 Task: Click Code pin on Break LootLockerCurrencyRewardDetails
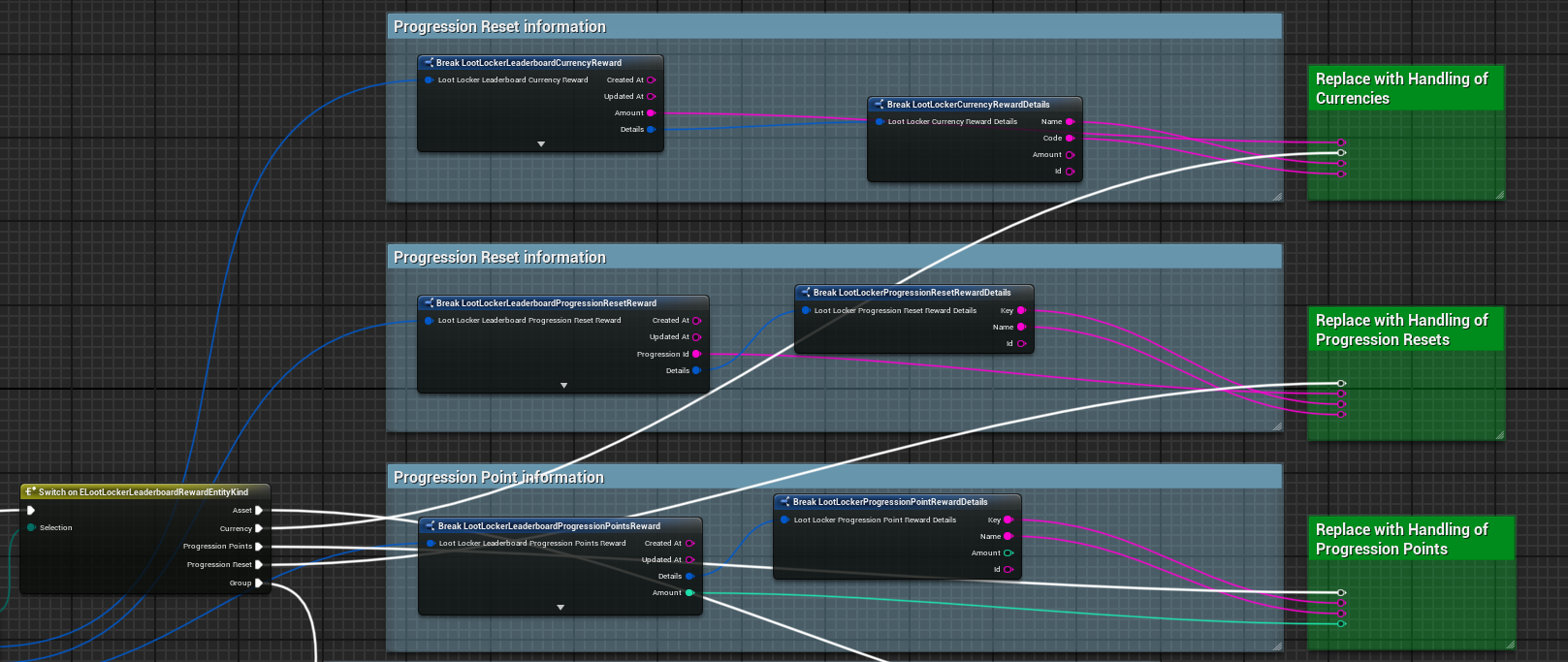click(x=1070, y=139)
